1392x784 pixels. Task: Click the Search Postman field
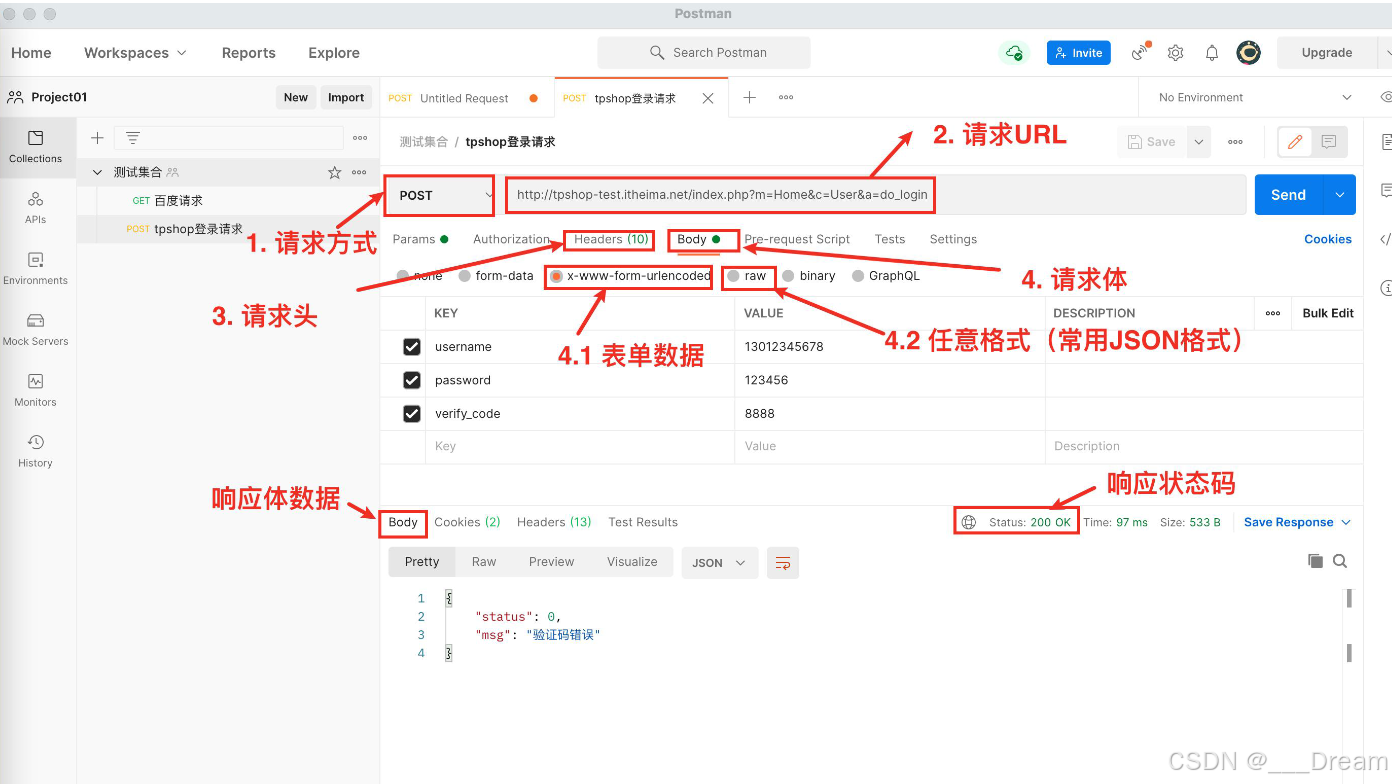tap(704, 53)
